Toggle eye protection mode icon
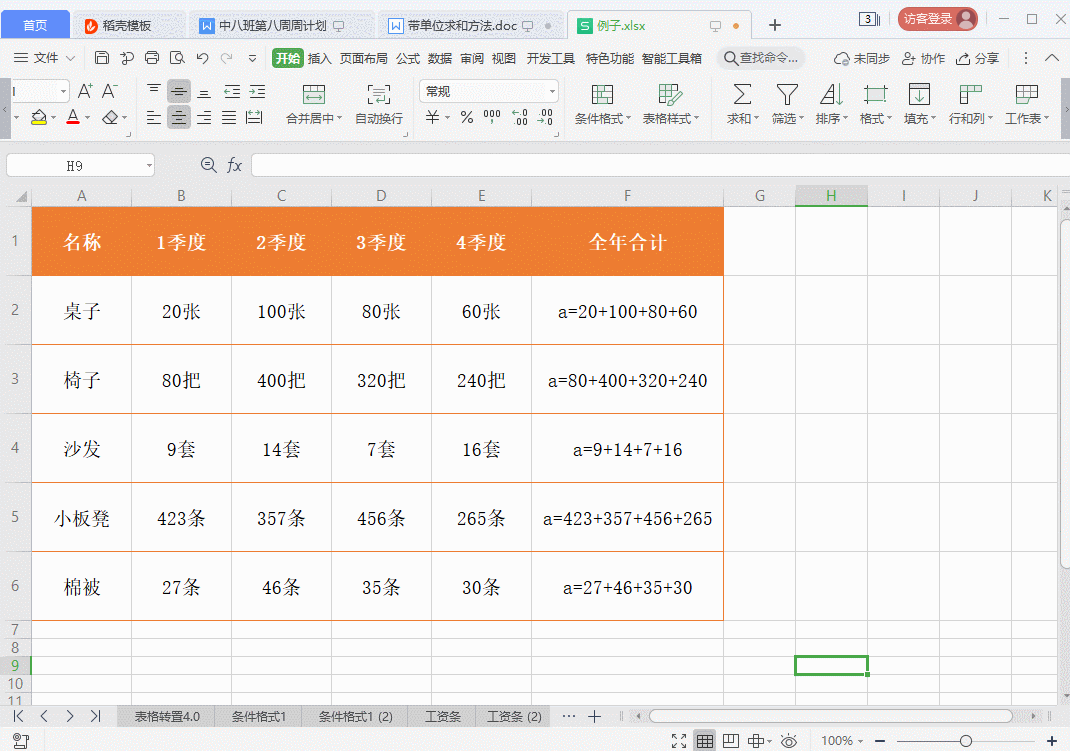The height and width of the screenshot is (751, 1070). click(x=789, y=741)
